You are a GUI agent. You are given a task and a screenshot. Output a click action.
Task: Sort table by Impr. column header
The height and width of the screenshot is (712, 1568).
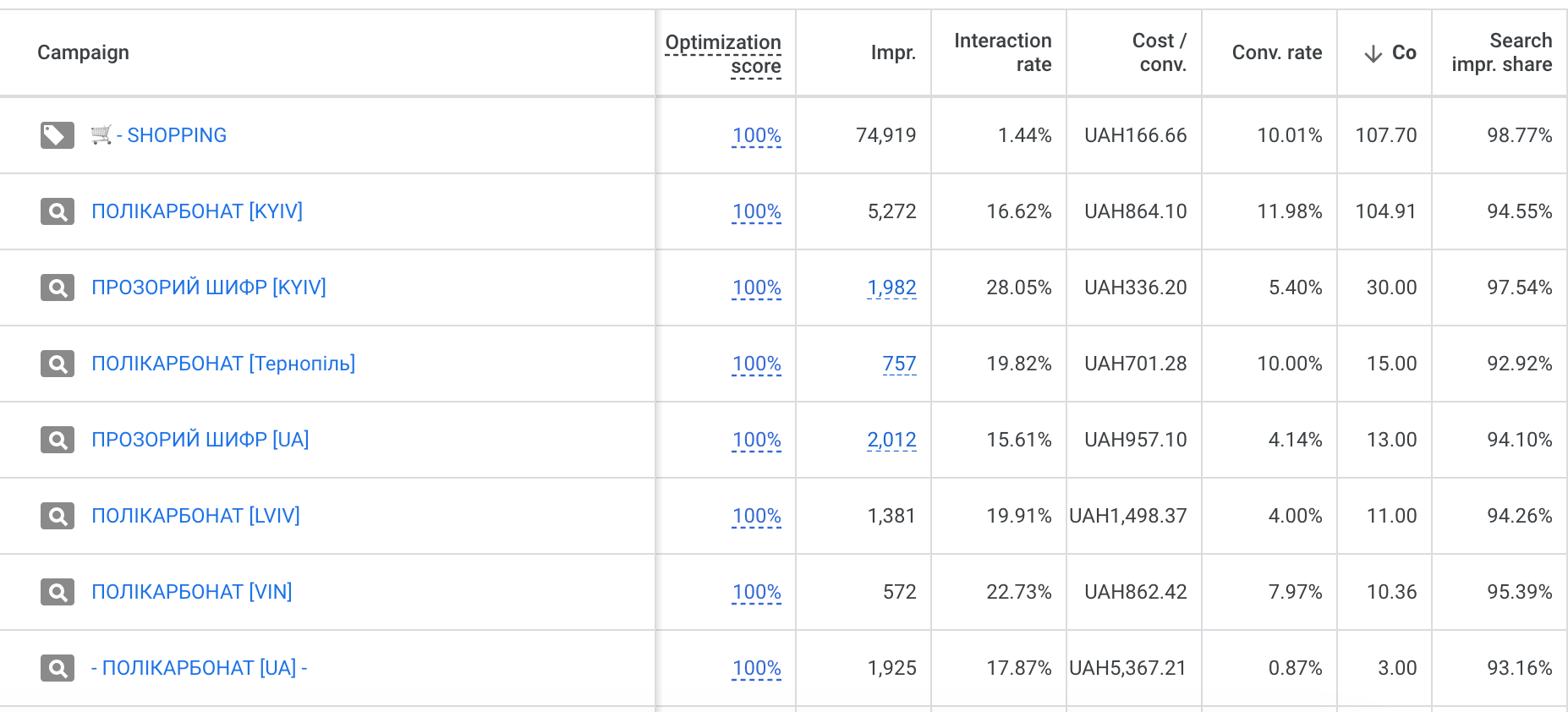pos(893,52)
